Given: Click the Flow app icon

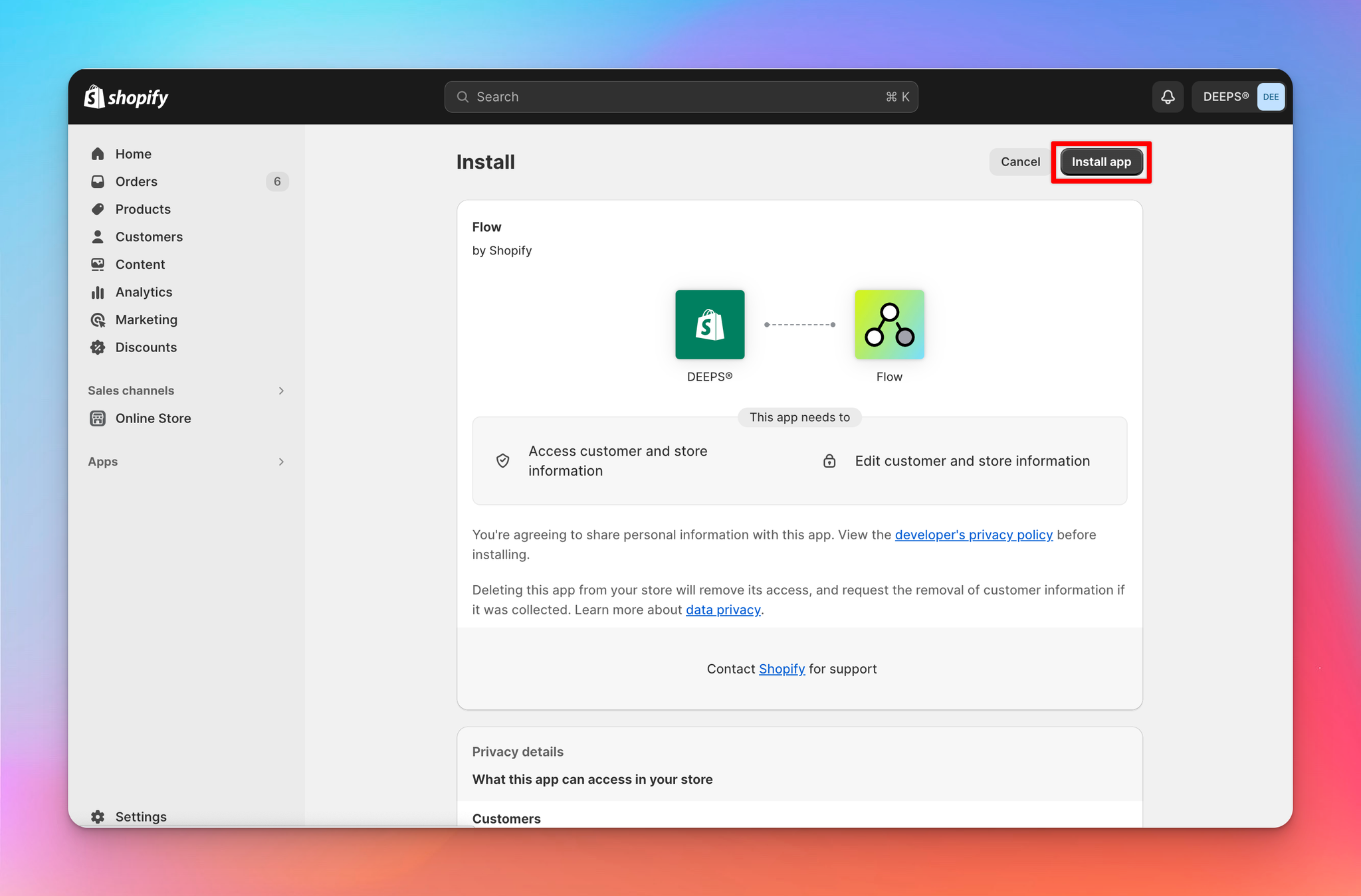Looking at the screenshot, I should click(x=889, y=325).
